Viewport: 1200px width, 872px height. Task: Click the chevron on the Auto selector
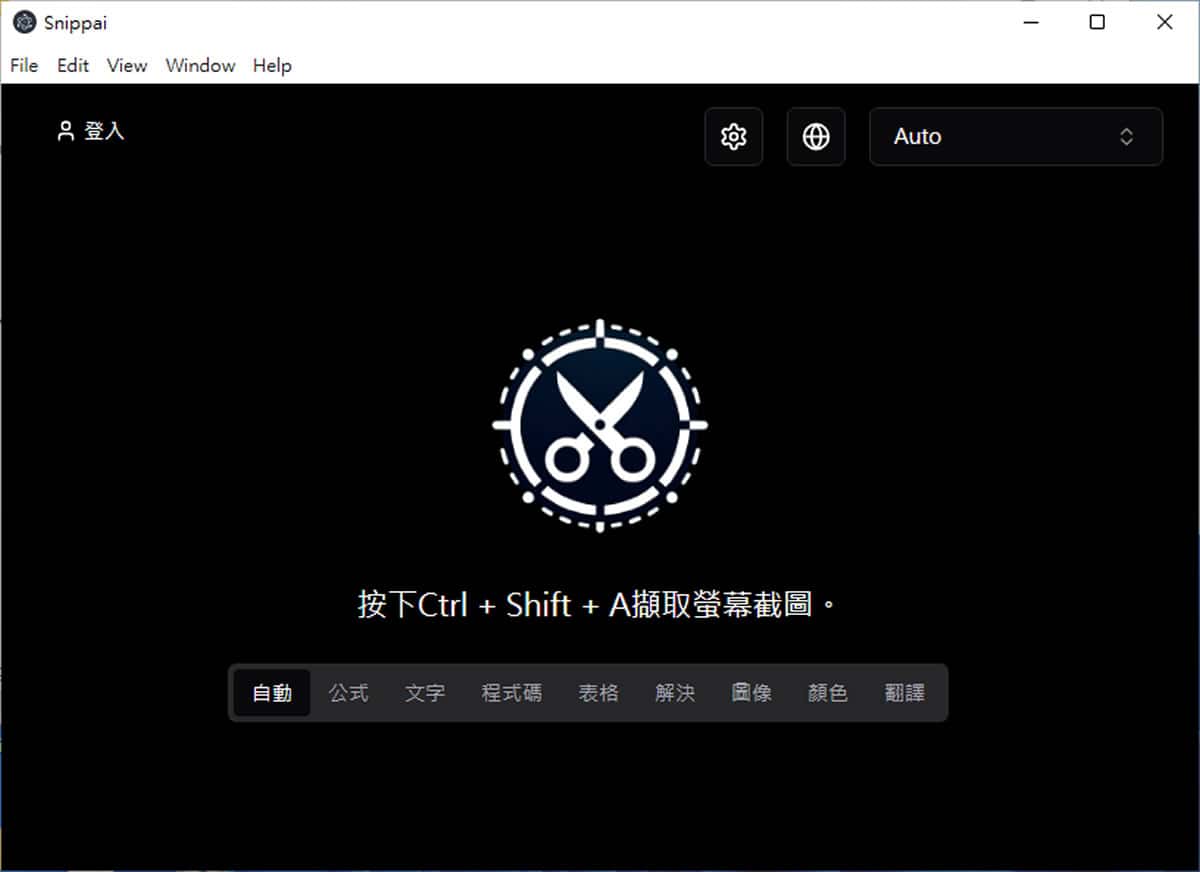tap(1128, 136)
